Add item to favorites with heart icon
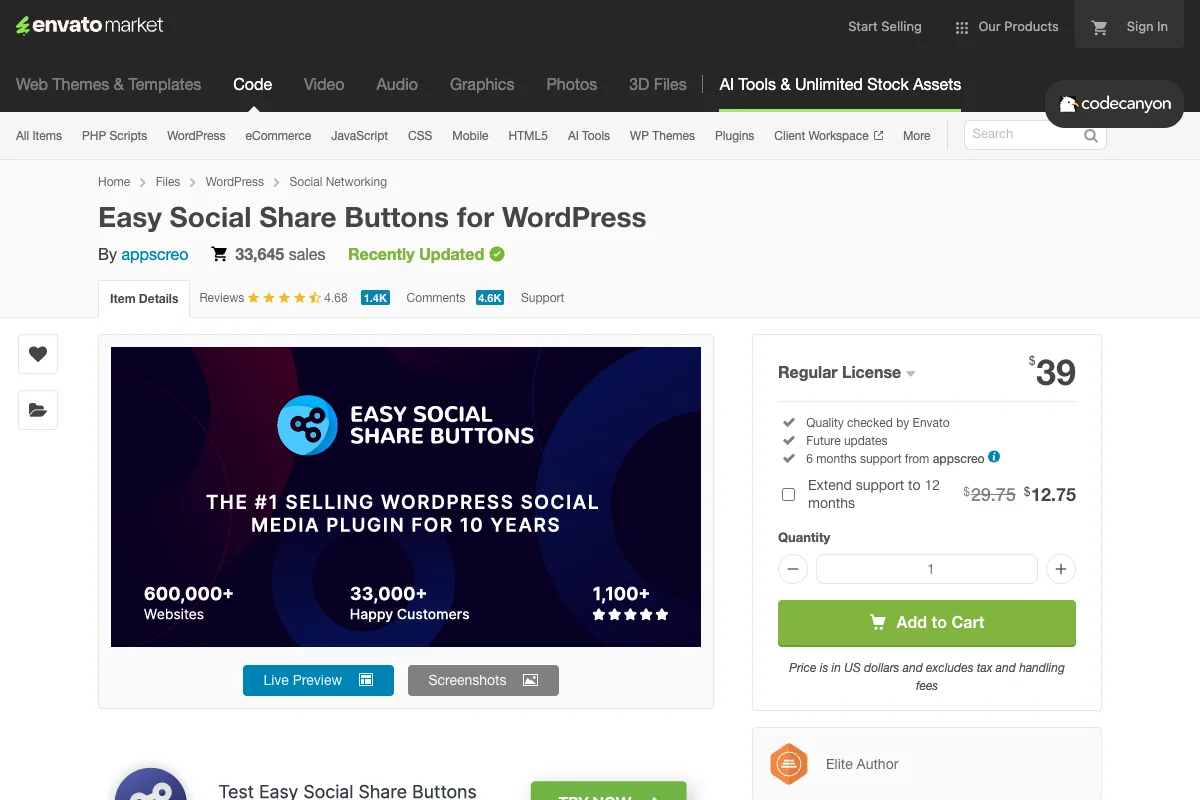The height and width of the screenshot is (800, 1200). tap(38, 354)
